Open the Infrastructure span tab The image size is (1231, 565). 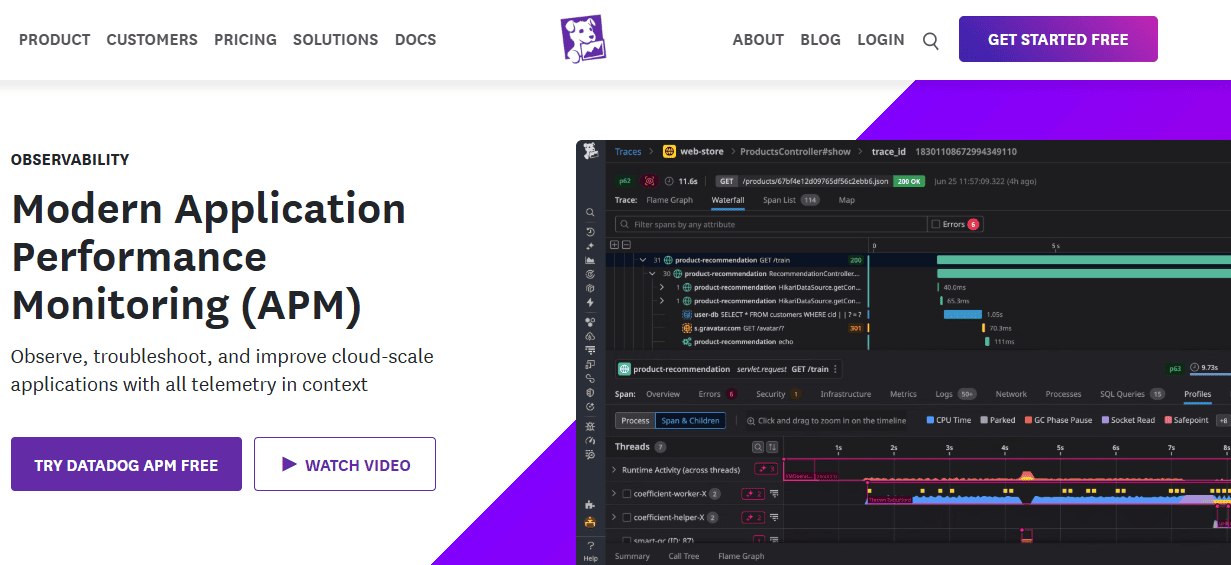(846, 394)
